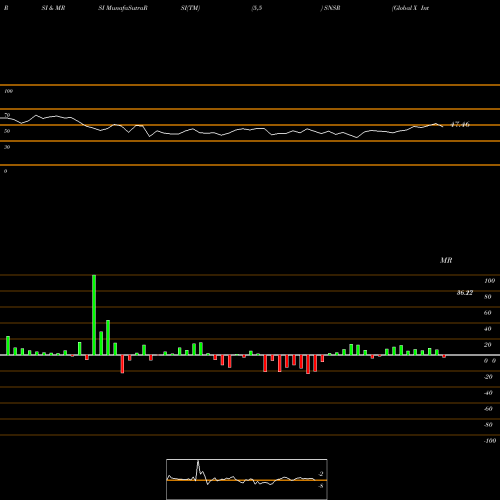Screen dimensions: 500x500
Task: Click the MR axis label 60
Action: (x=488, y=313)
